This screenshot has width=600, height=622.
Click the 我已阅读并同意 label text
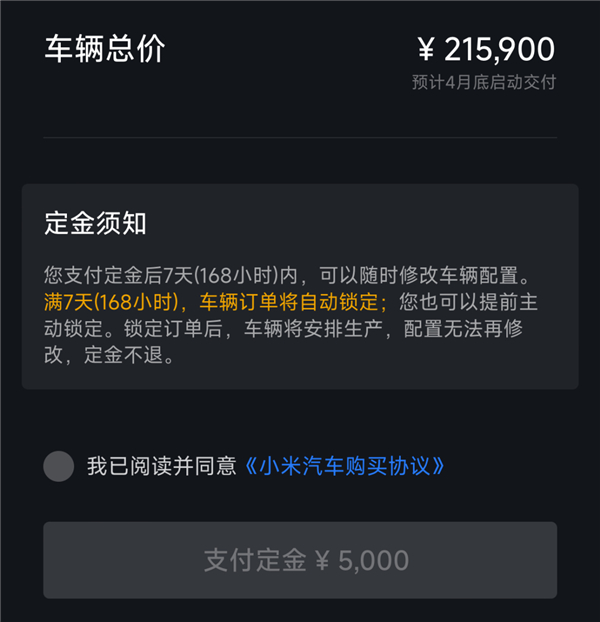162,466
